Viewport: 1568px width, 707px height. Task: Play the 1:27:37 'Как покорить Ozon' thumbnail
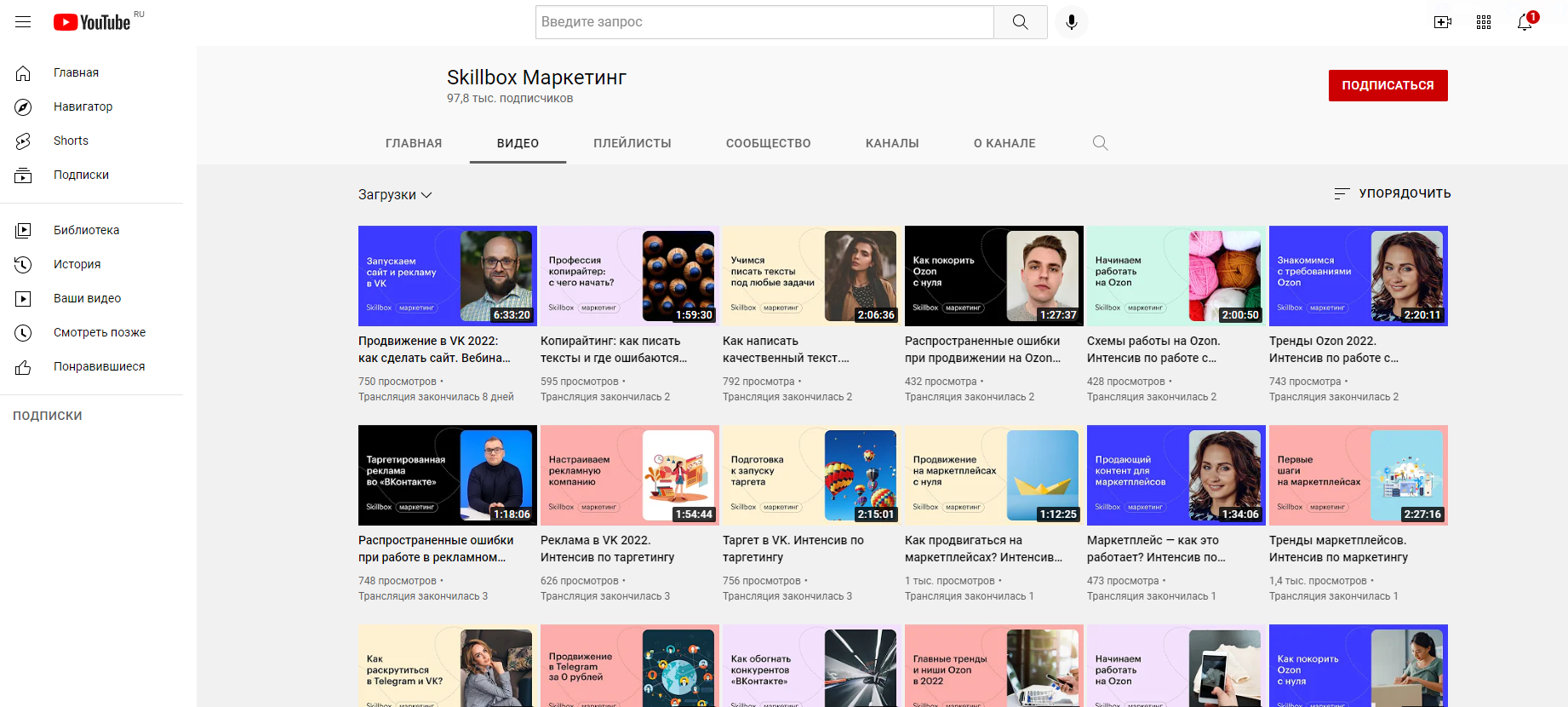994,276
